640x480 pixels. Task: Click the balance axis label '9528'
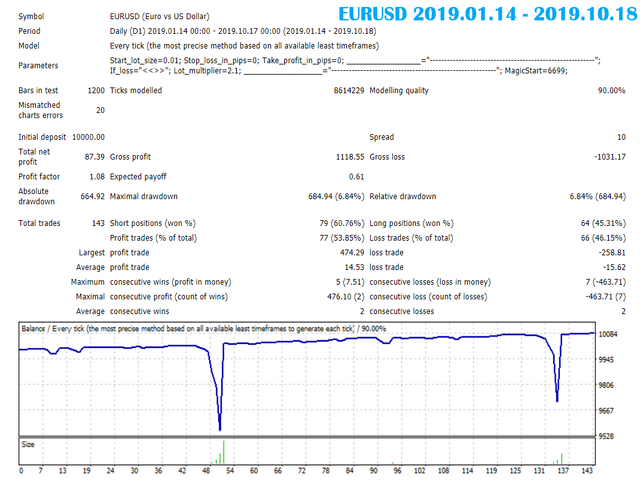coord(606,436)
